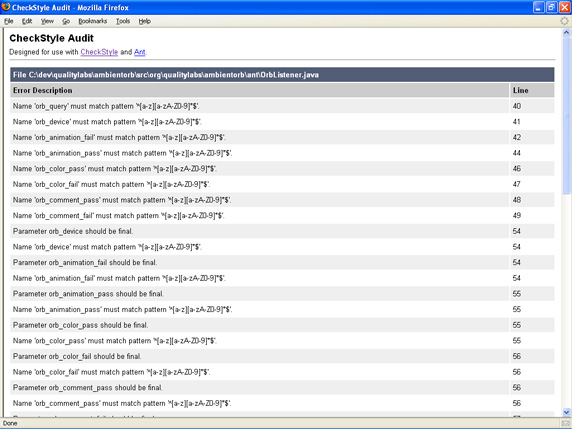Restore down the Firefox window
Screen dimensions: 572x429
coord(551,7)
